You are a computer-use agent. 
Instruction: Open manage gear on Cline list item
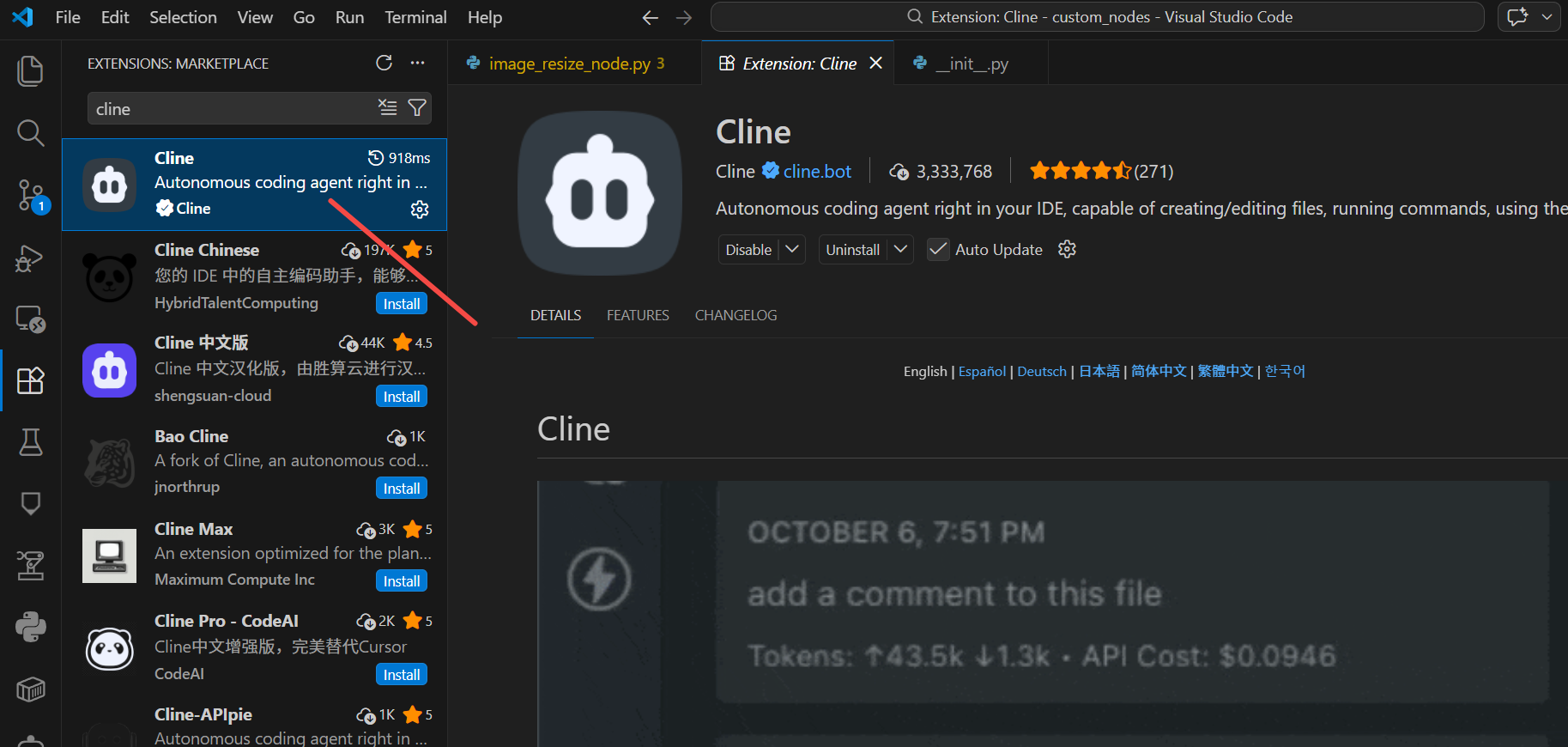(420, 209)
